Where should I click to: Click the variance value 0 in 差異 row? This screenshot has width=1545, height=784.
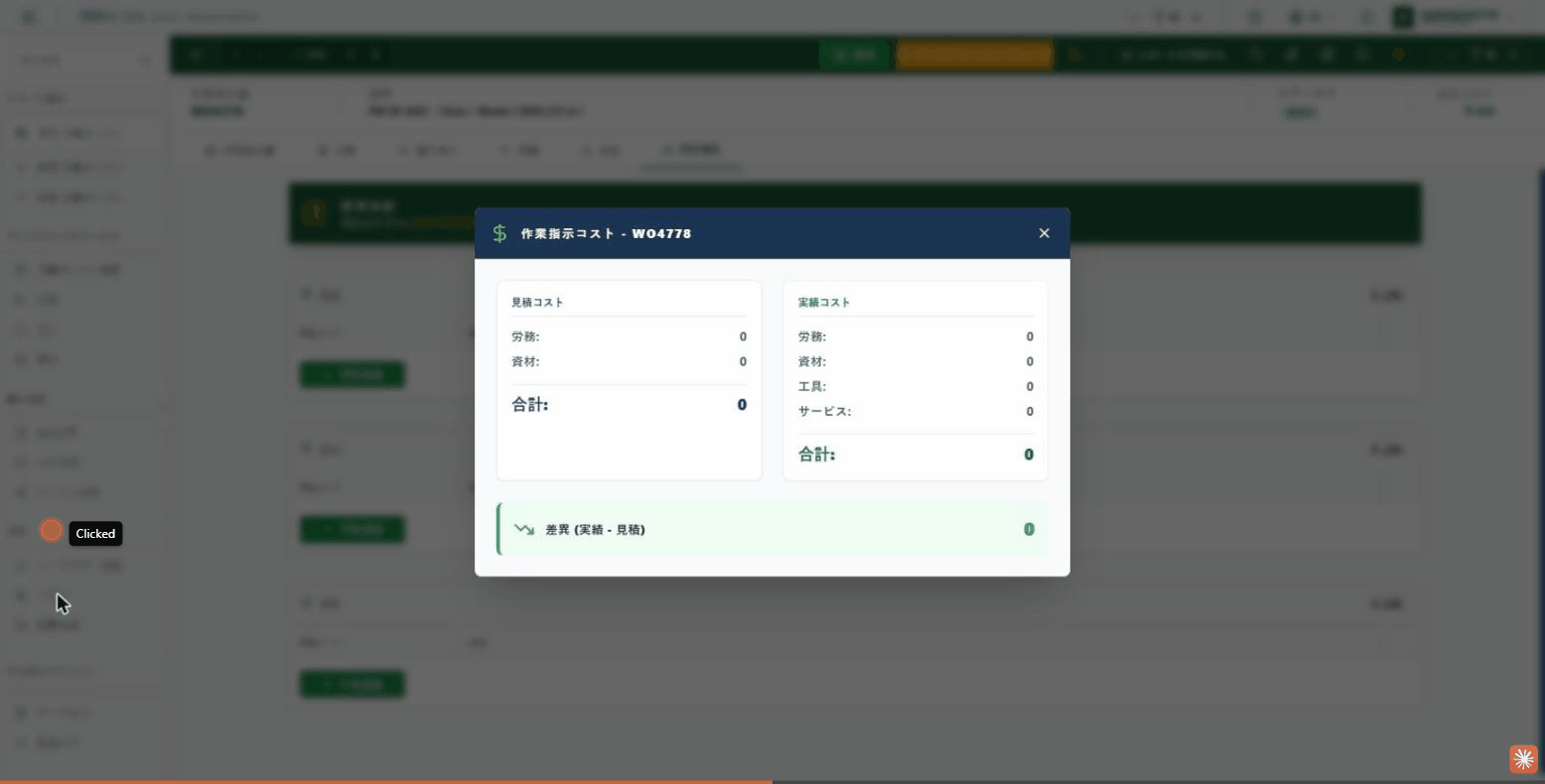[x=1029, y=529]
